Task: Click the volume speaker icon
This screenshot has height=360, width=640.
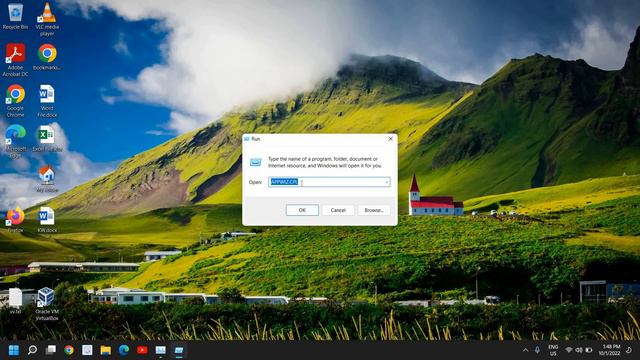Action: click(x=579, y=350)
